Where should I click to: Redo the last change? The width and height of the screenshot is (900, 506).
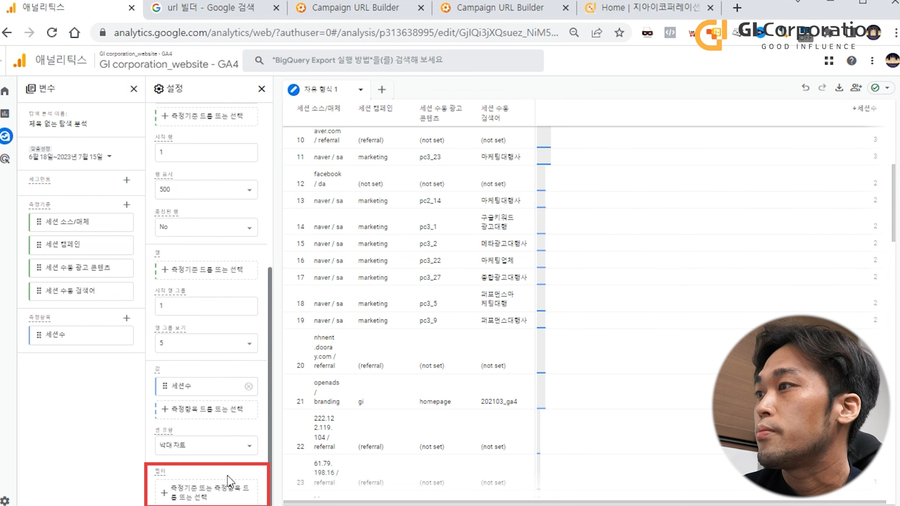[x=822, y=88]
